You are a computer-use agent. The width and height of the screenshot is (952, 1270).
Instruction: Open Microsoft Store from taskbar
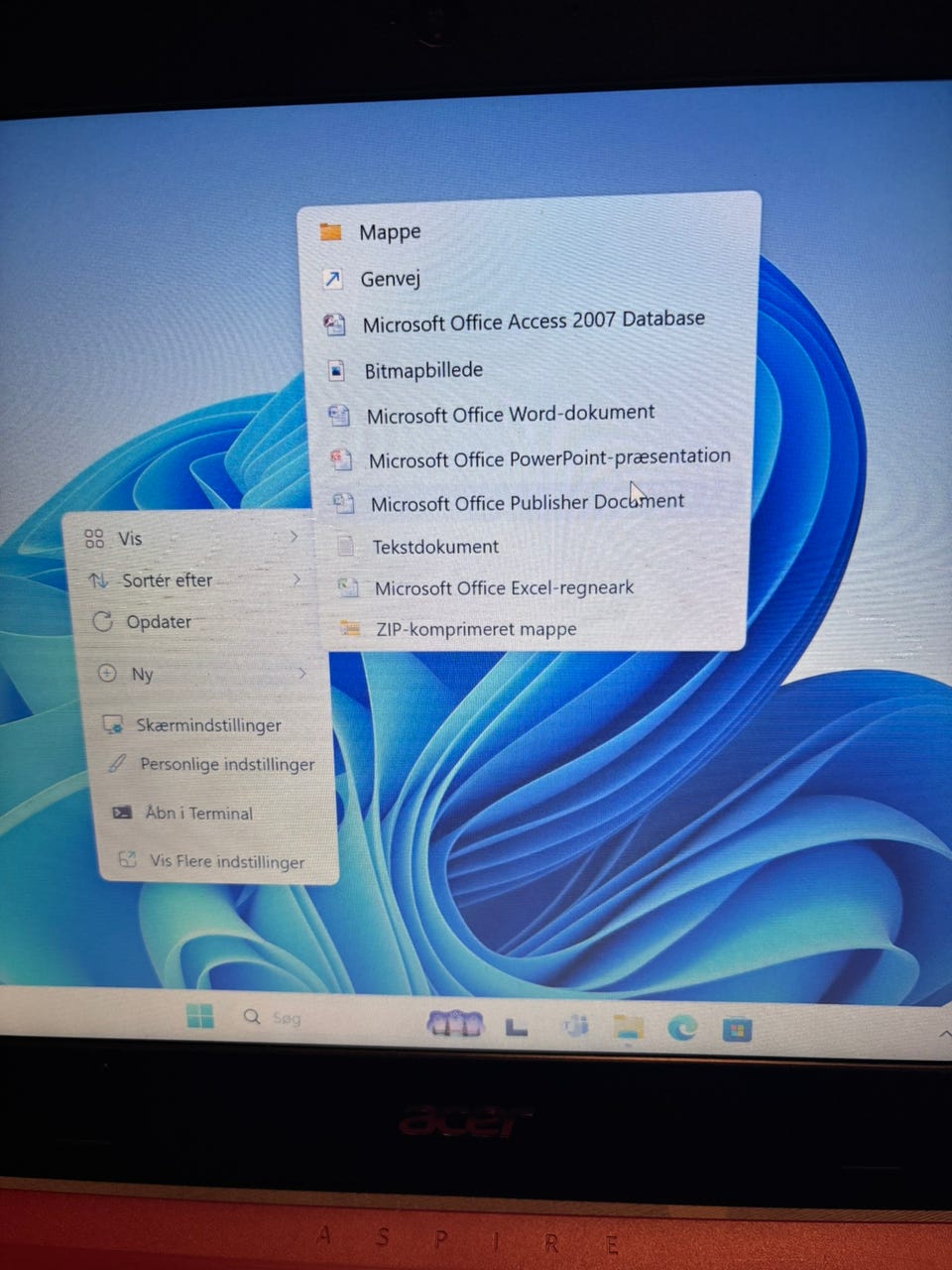737,1031
